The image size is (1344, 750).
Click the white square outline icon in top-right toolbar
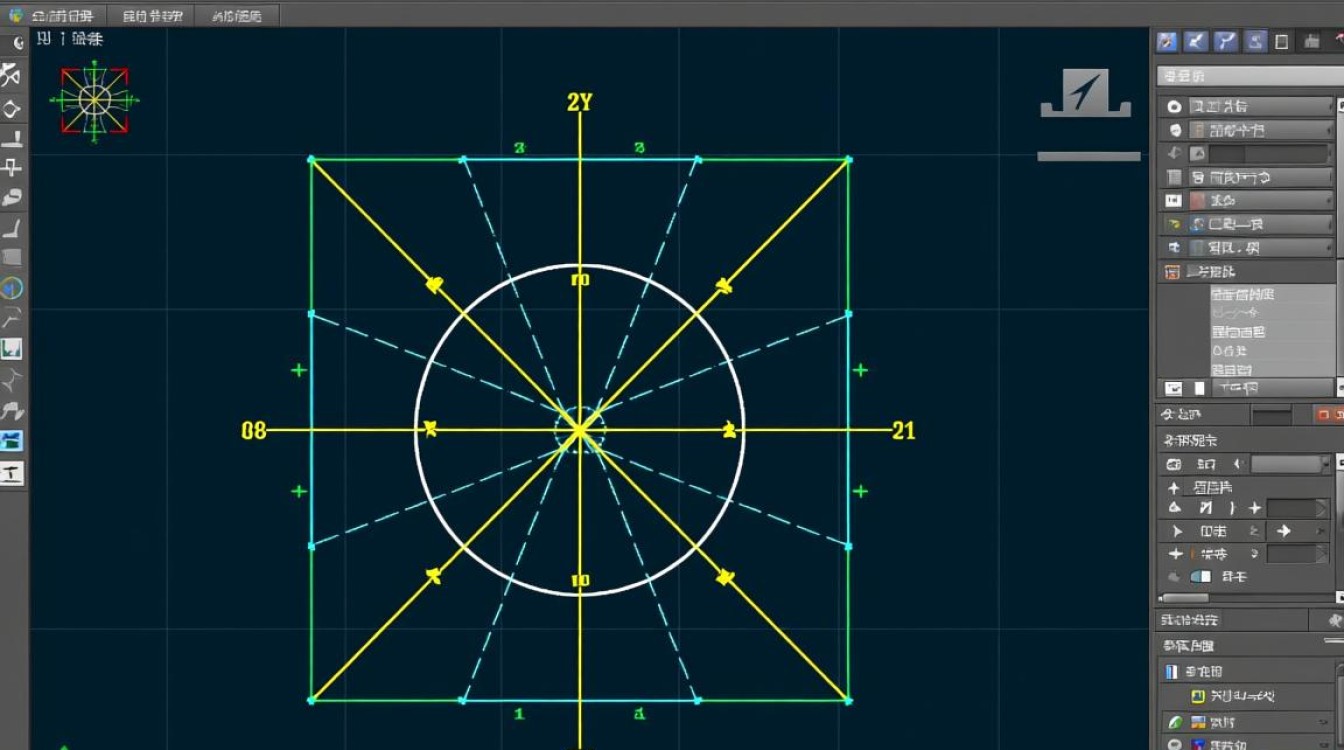pos(1281,41)
